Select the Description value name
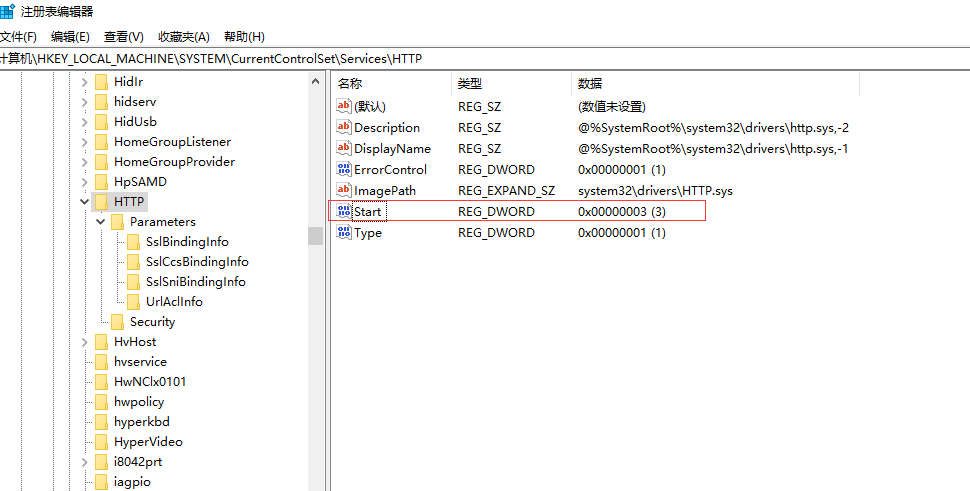The image size is (970, 491). click(387, 127)
